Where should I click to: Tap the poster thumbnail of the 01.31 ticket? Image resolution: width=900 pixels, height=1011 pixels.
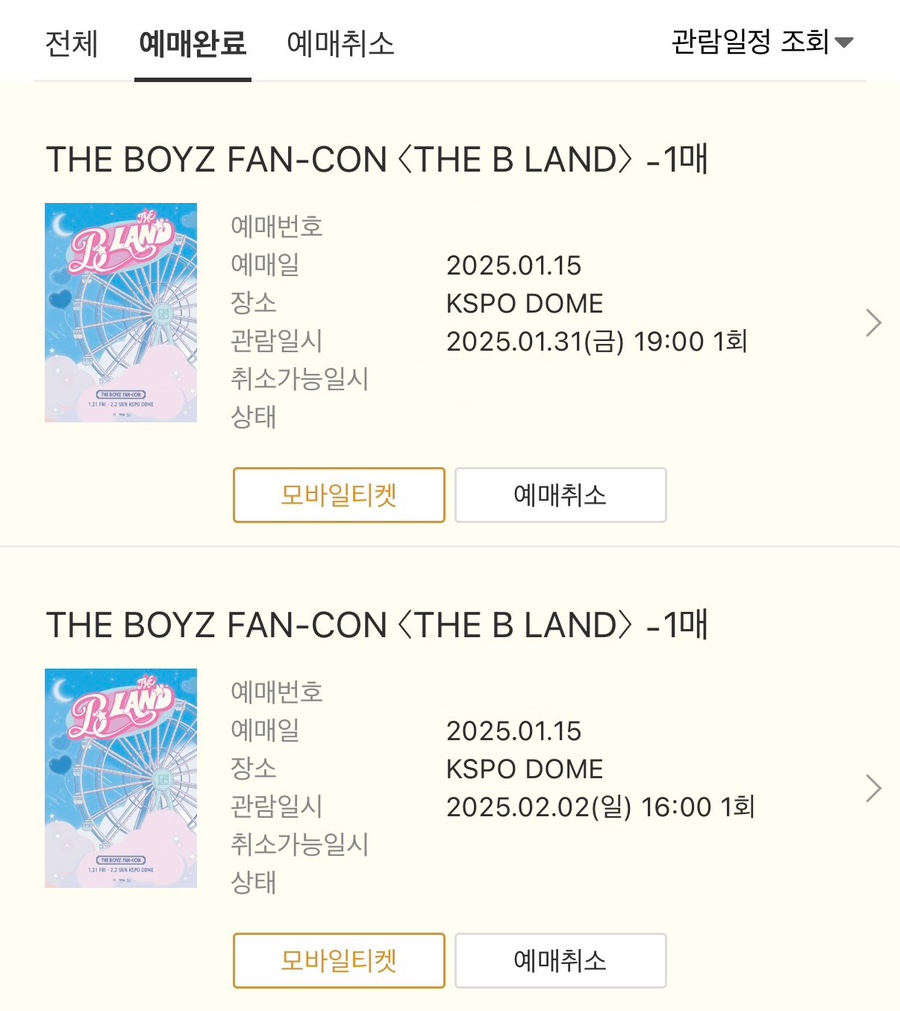[x=121, y=313]
